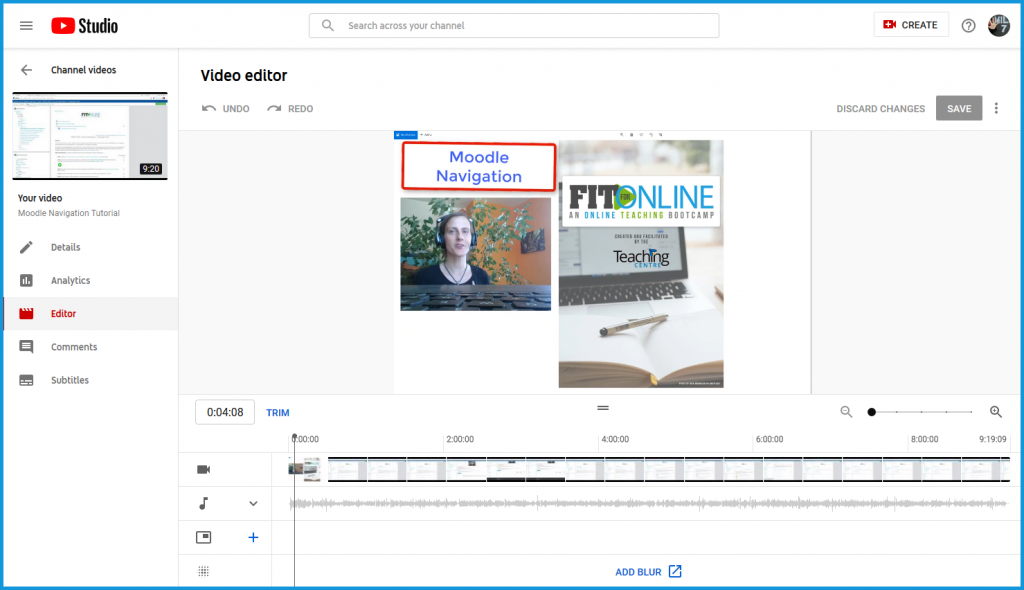Start trimming with TRIM
The width and height of the screenshot is (1024, 590).
point(278,412)
